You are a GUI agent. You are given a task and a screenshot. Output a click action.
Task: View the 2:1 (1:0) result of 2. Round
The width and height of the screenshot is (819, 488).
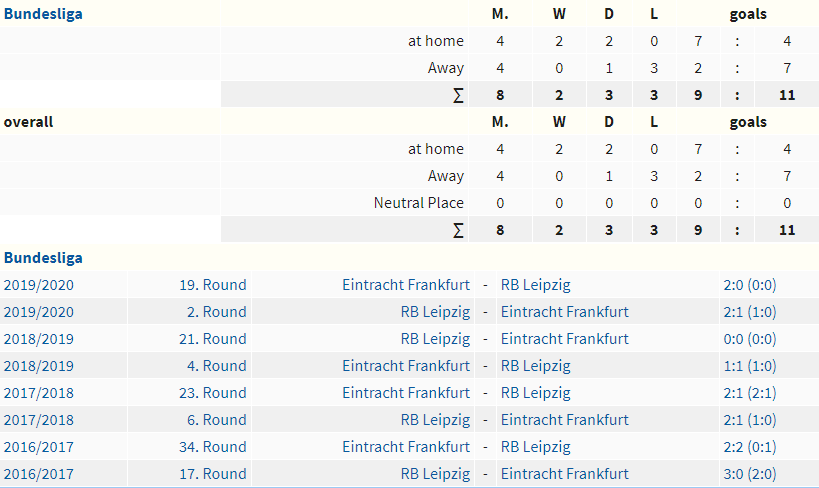[750, 312]
